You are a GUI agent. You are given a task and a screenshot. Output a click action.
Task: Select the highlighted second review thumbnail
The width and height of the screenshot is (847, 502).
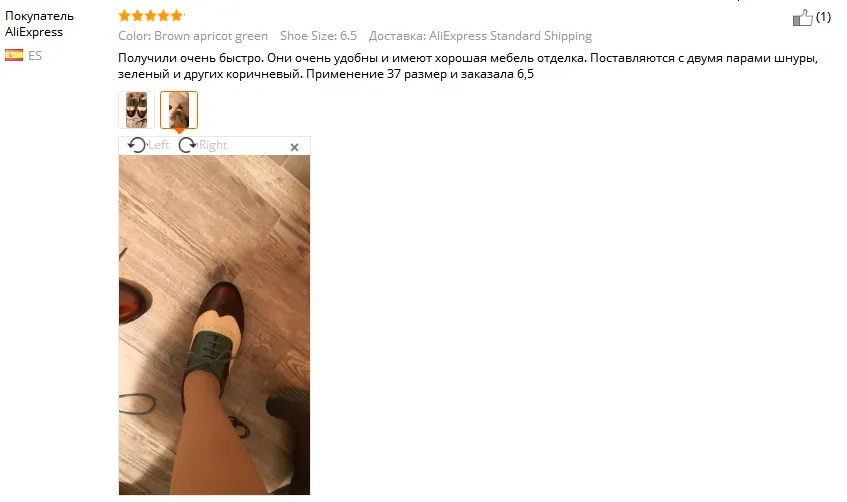179,110
